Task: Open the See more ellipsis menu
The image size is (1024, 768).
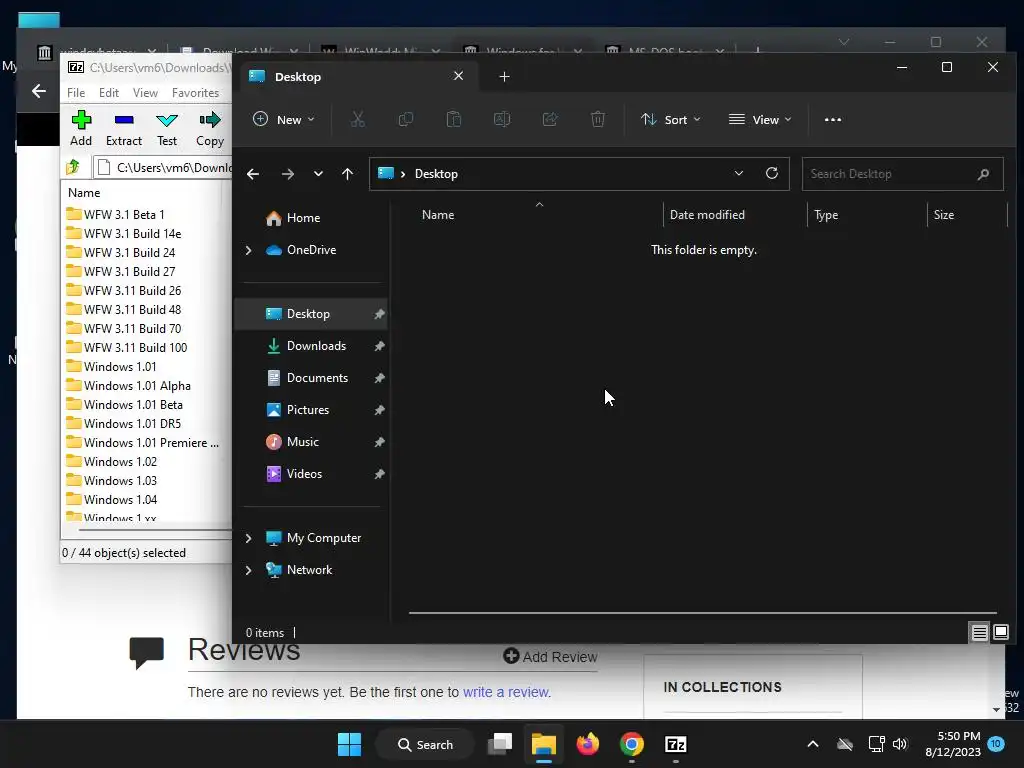Action: click(x=833, y=120)
